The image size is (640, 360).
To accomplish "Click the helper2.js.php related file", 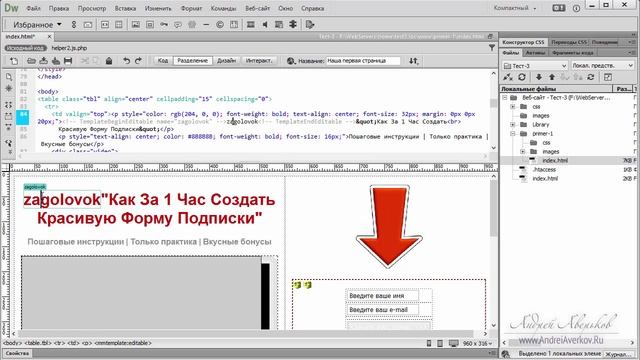I will pos(69,48).
